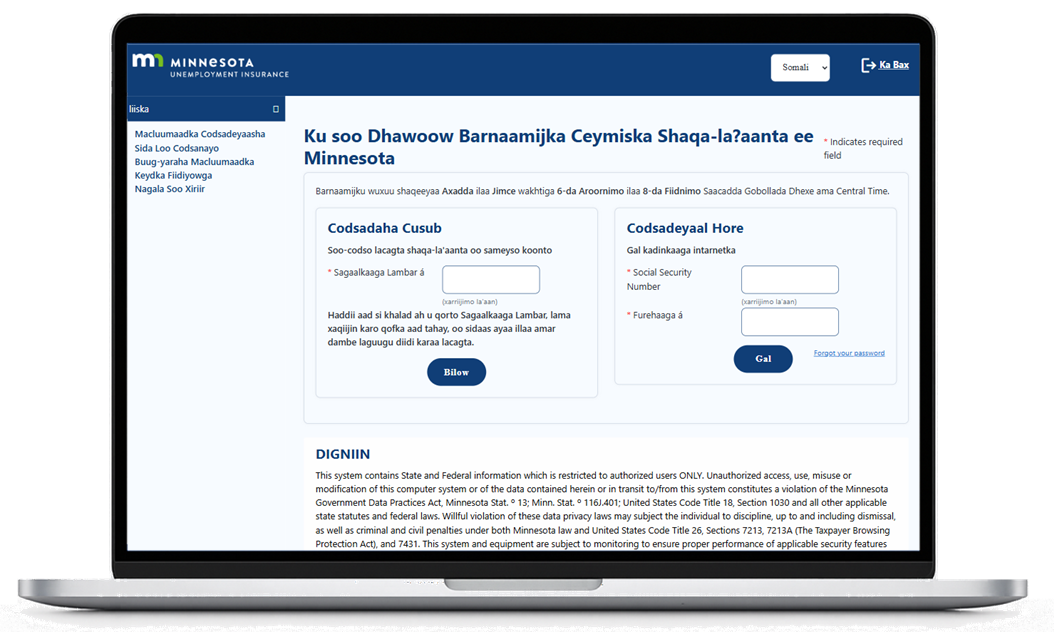The height and width of the screenshot is (632, 1054).
Task: Open the Somali language dropdown
Action: pos(800,67)
